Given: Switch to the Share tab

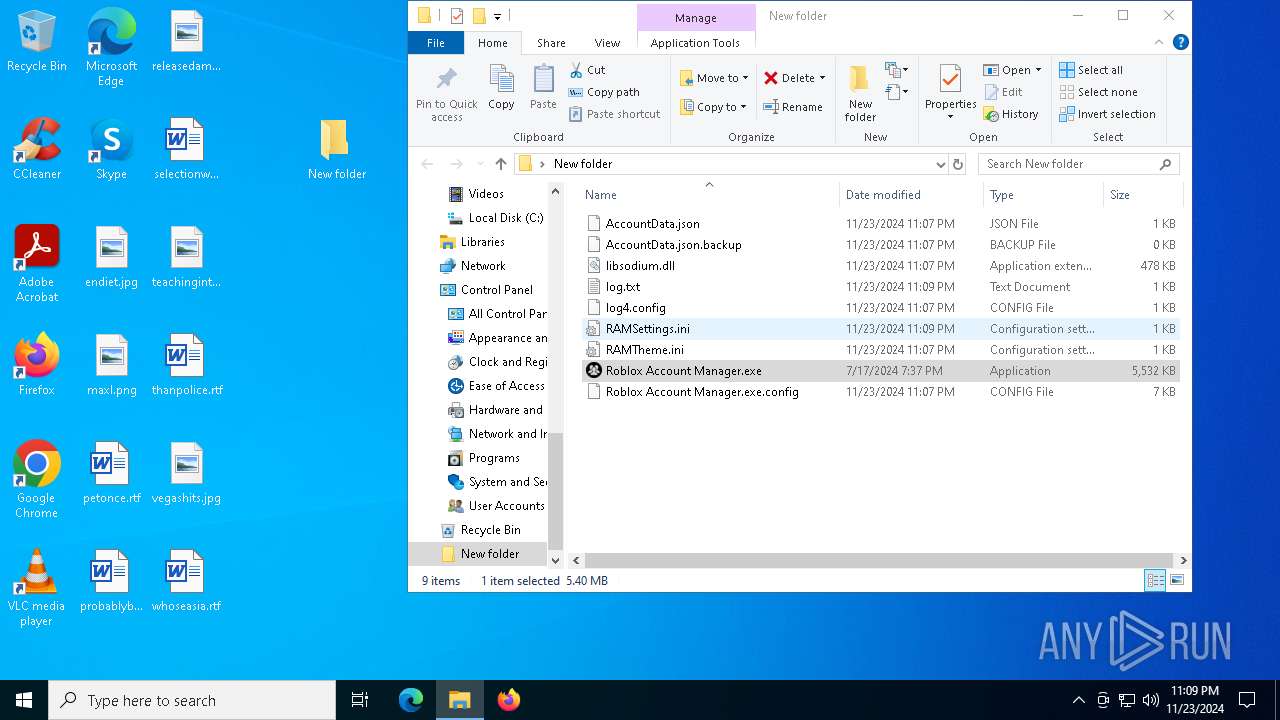Looking at the screenshot, I should 551,43.
